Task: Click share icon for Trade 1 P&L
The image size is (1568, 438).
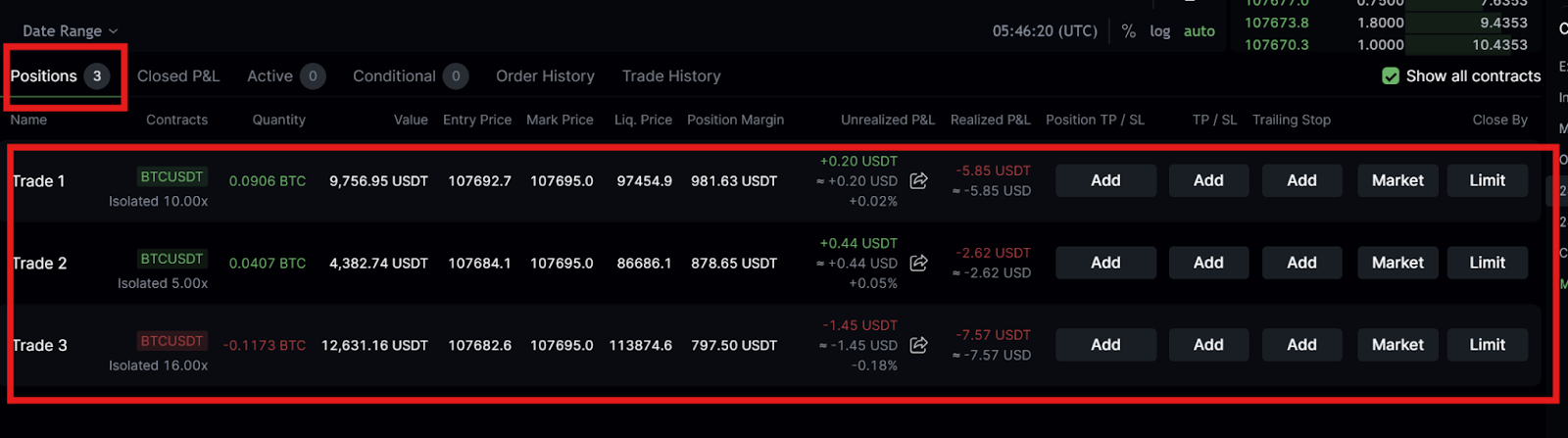Action: (918, 180)
